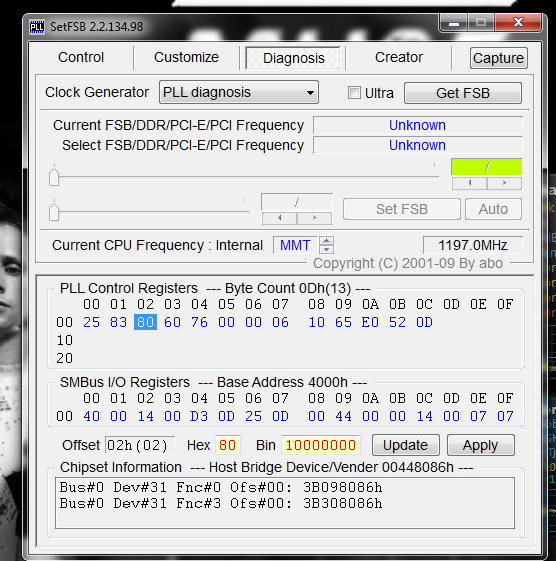The height and width of the screenshot is (561, 556).
Task: Click the Auto button
Action: [x=493, y=209]
